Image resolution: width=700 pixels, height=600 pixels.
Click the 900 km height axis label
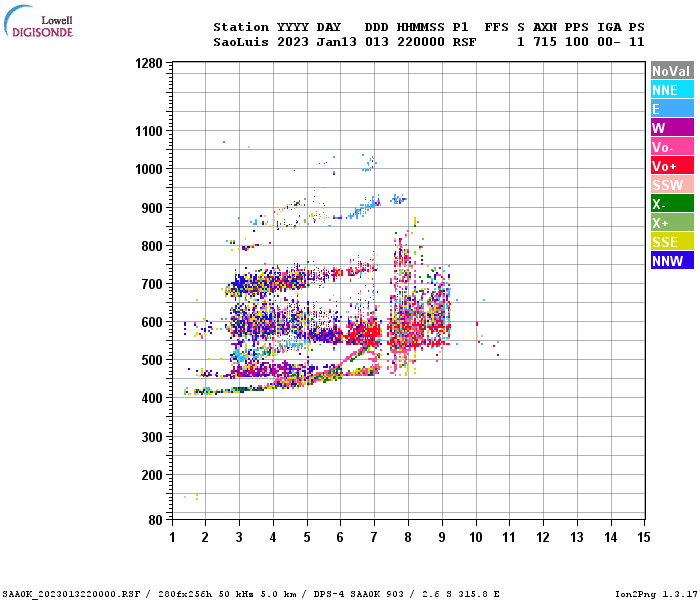[152, 208]
